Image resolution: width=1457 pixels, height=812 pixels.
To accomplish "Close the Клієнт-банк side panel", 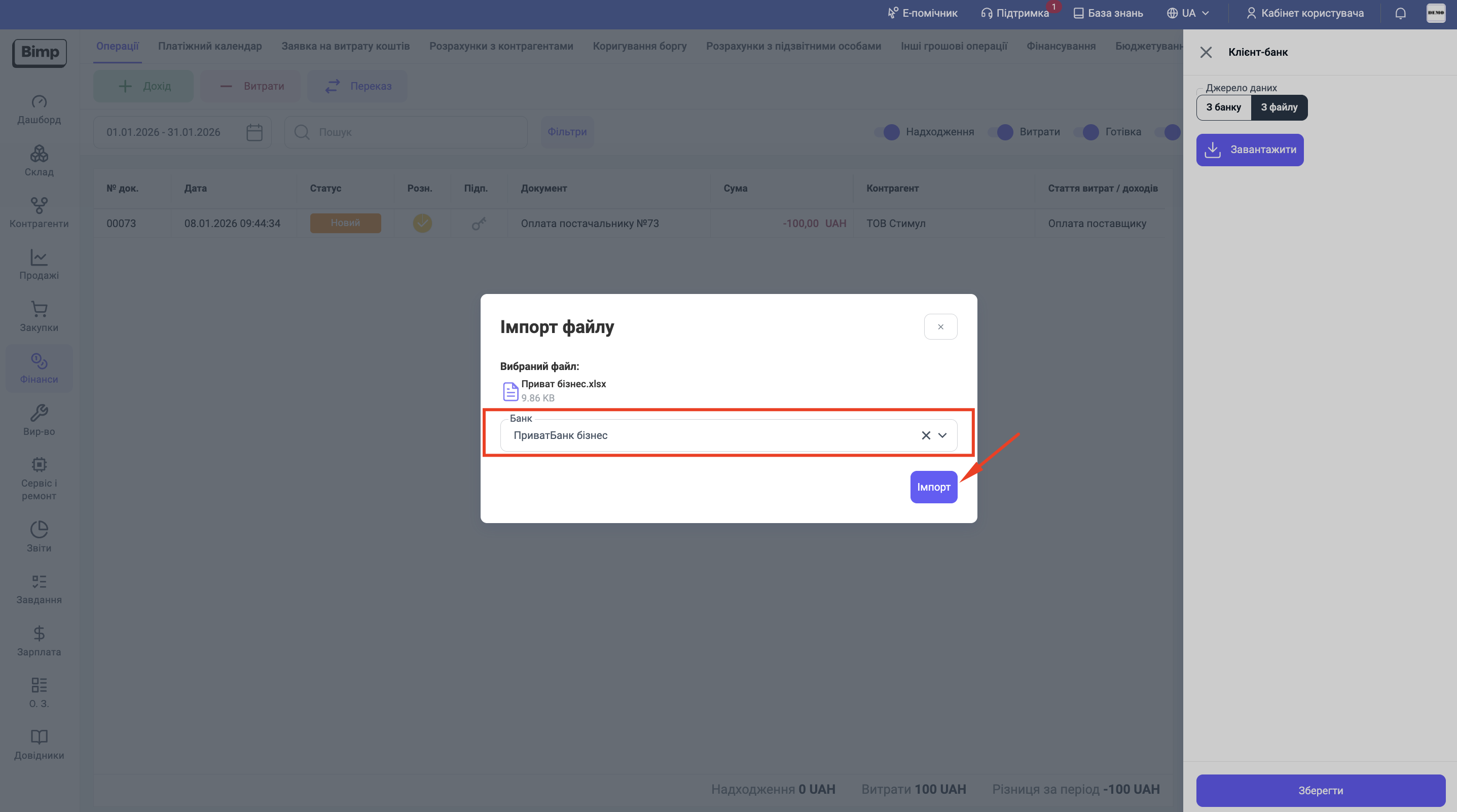I will pyautogui.click(x=1206, y=53).
